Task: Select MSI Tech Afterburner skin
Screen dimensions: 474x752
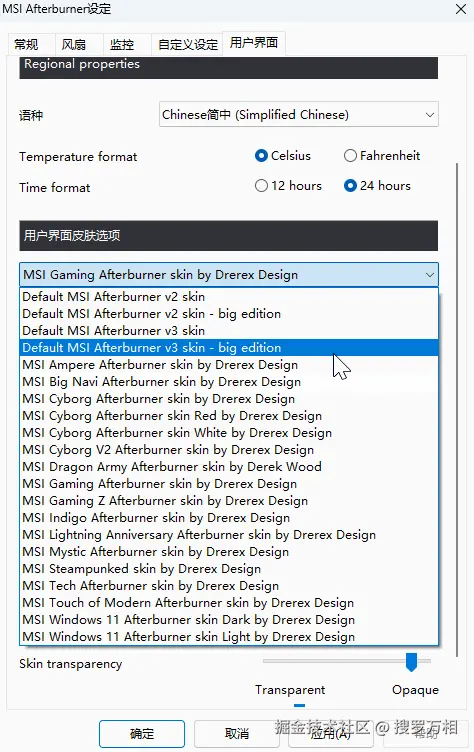Action: point(229,586)
